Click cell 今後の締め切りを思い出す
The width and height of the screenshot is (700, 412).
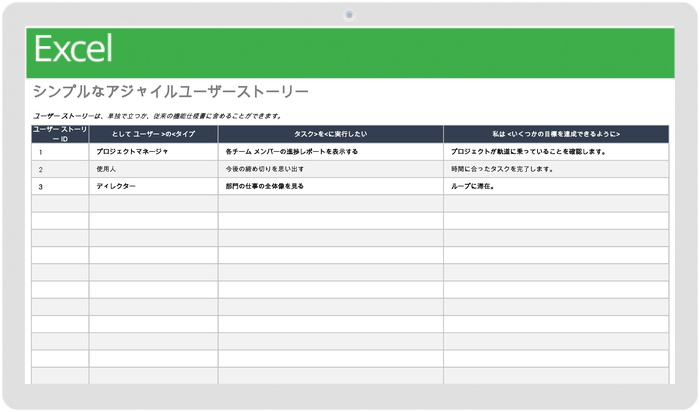(x=331, y=169)
